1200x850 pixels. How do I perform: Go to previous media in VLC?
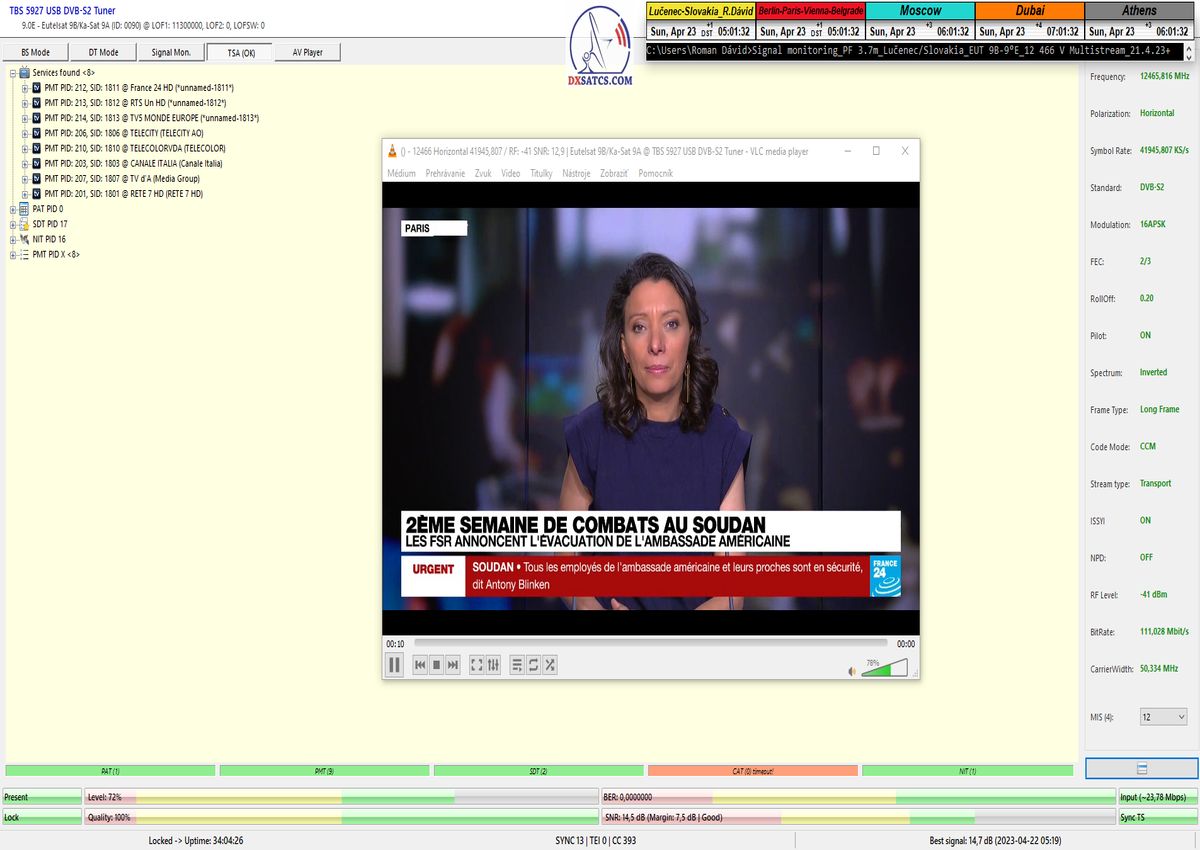[x=421, y=664]
